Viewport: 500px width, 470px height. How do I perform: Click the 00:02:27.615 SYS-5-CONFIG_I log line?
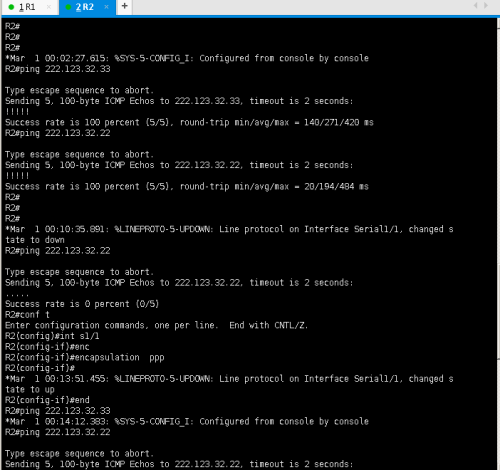[187, 58]
